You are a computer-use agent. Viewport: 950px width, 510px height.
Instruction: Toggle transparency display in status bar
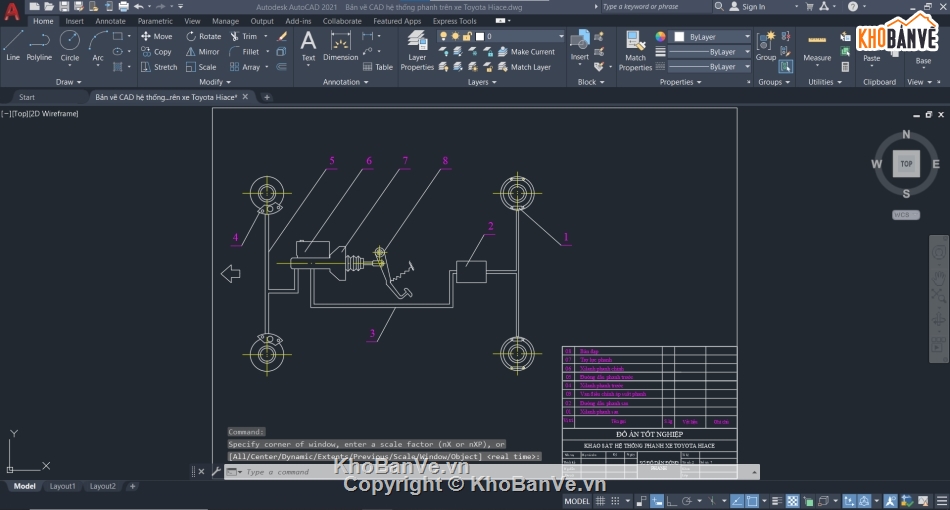click(x=792, y=501)
